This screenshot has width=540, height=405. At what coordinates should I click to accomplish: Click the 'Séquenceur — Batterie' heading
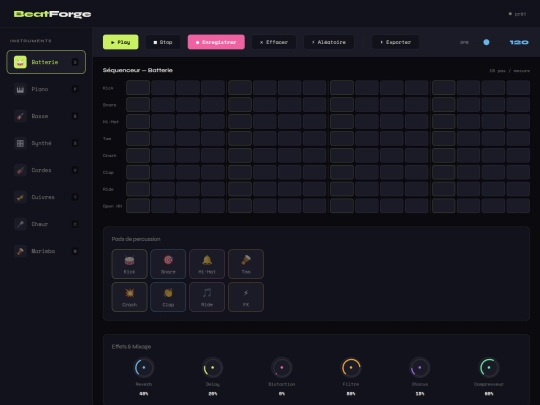(x=138, y=70)
